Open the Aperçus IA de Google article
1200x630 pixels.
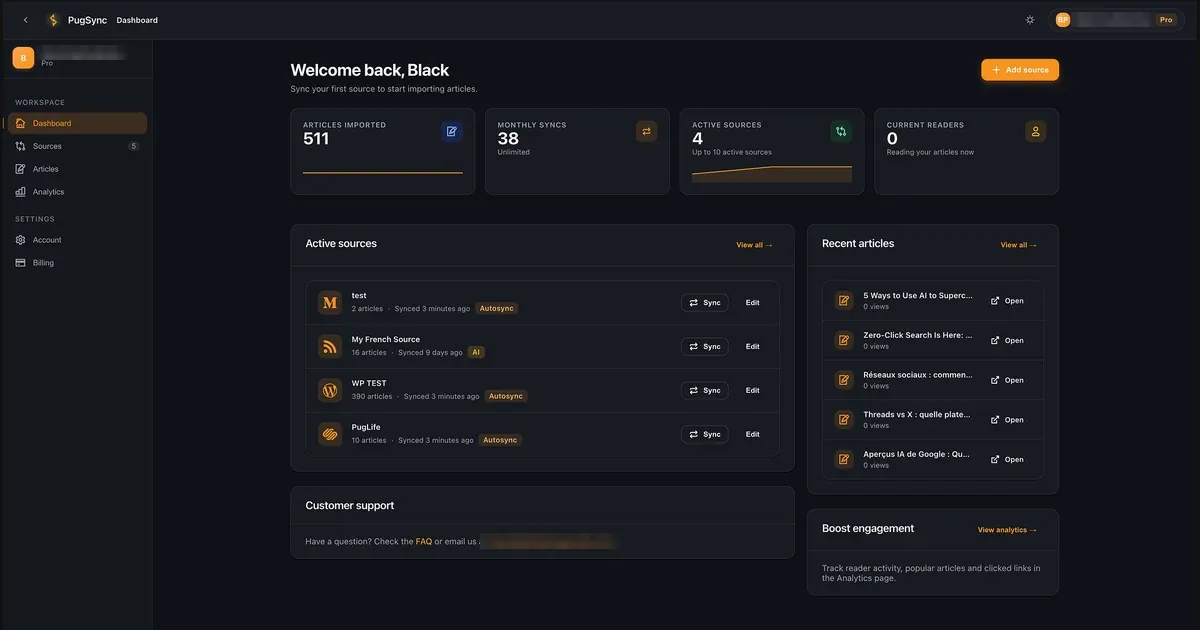1007,460
